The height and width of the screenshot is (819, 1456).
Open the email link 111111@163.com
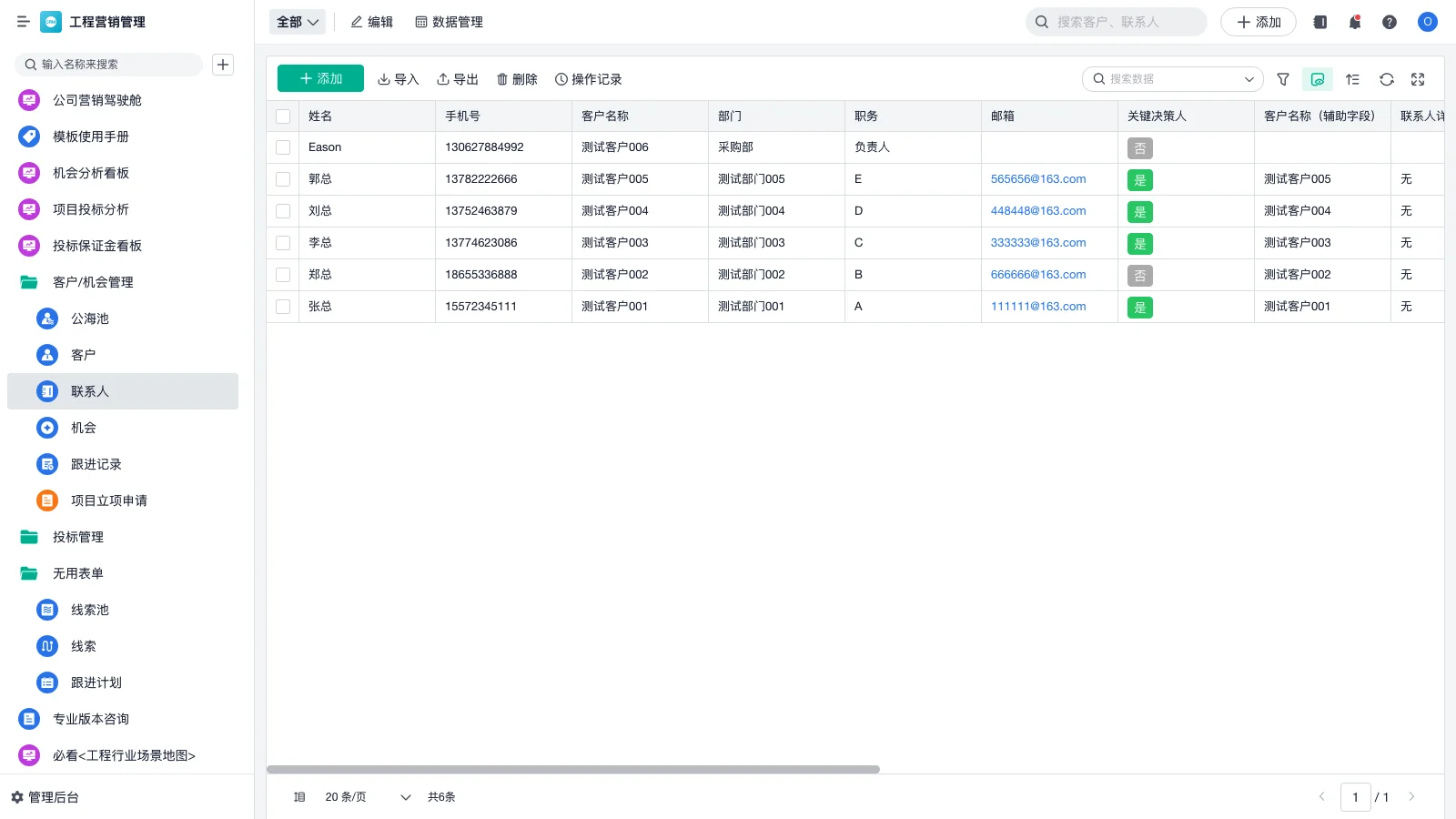pyautogui.click(x=1037, y=307)
